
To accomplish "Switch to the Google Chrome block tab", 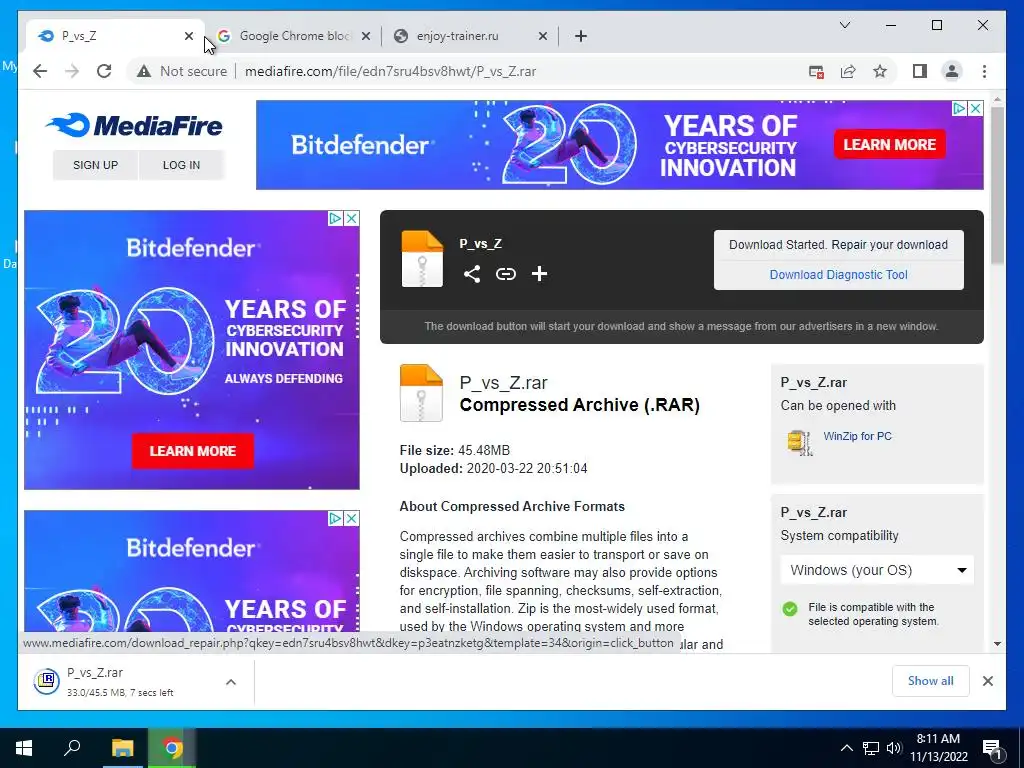I will (293, 36).
